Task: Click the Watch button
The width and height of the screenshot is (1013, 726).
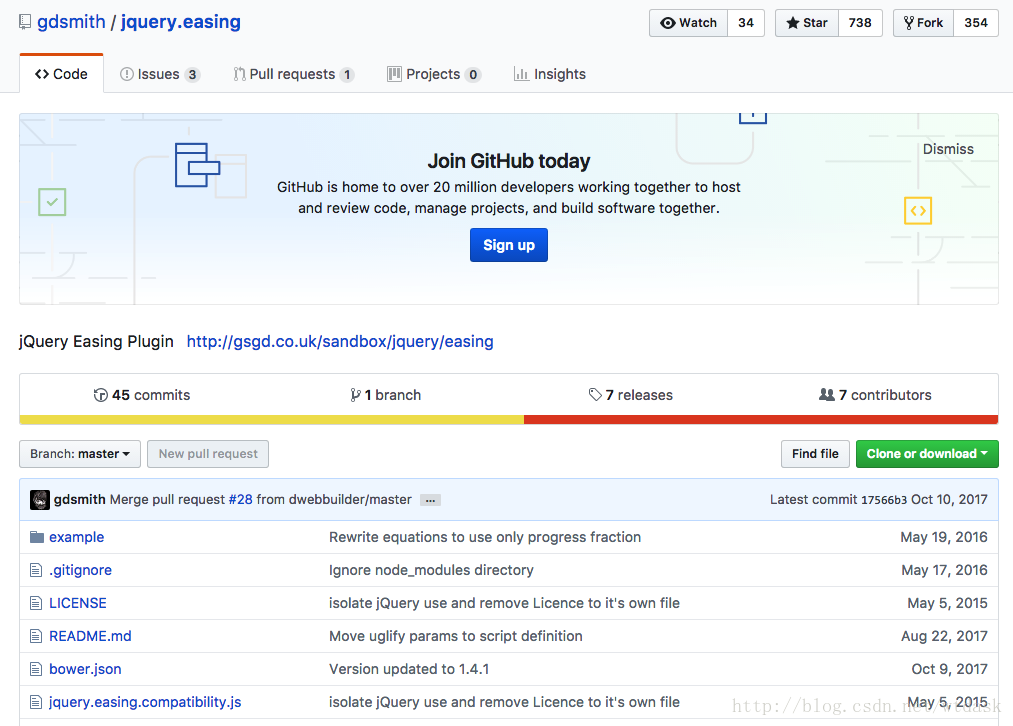Action: pos(689,23)
